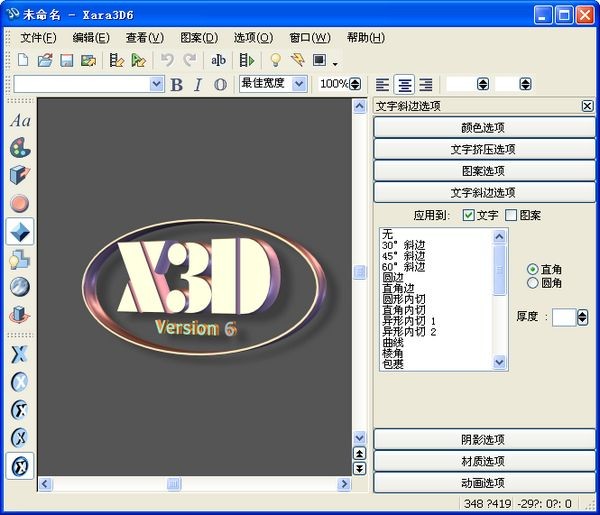Viewport: 600px width, 515px height.
Task: Open the 帮助(H) menu
Action: click(366, 37)
